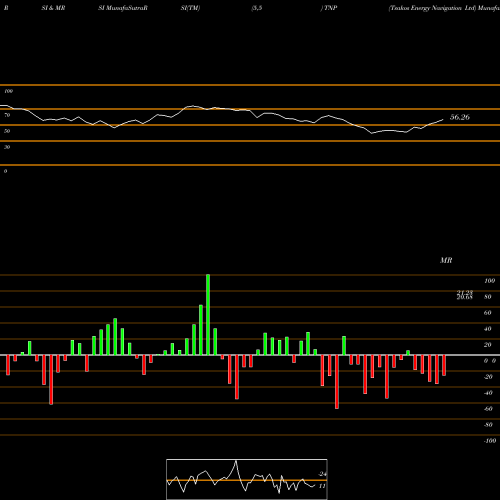
Task: Click the 'SI(TM)' header text
Action: (x=190, y=8)
